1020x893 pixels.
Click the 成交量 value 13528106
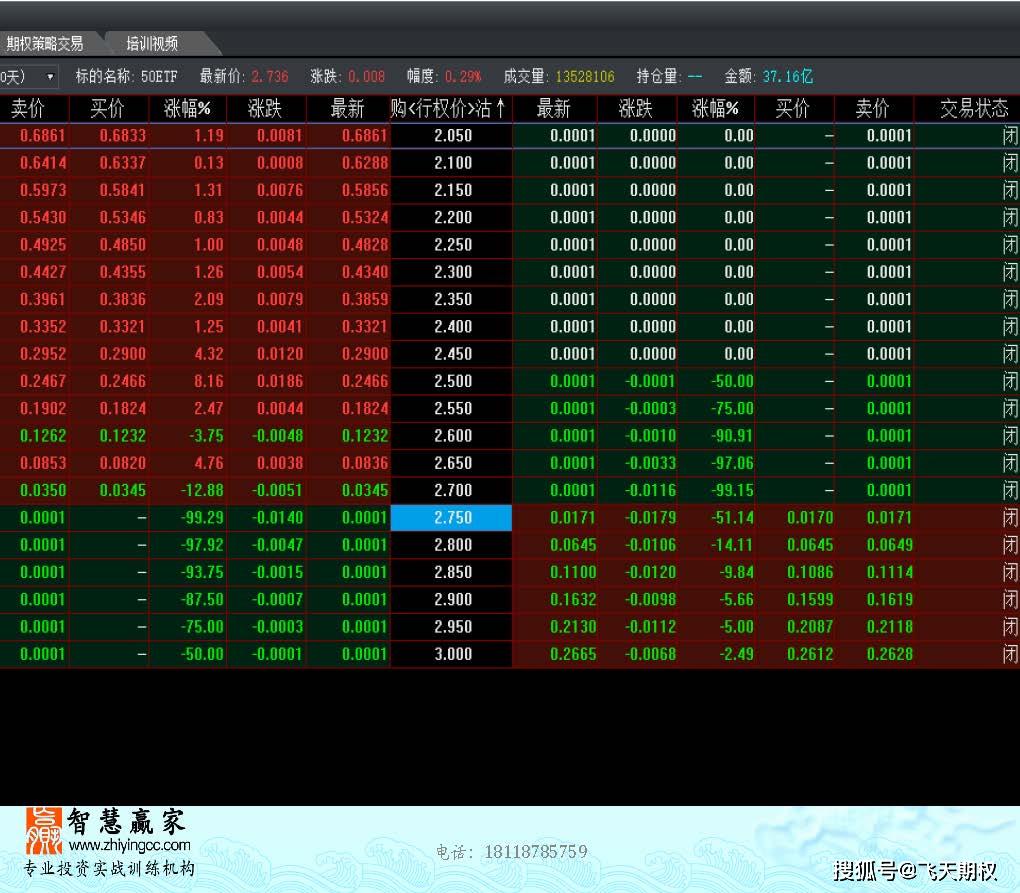tap(585, 77)
